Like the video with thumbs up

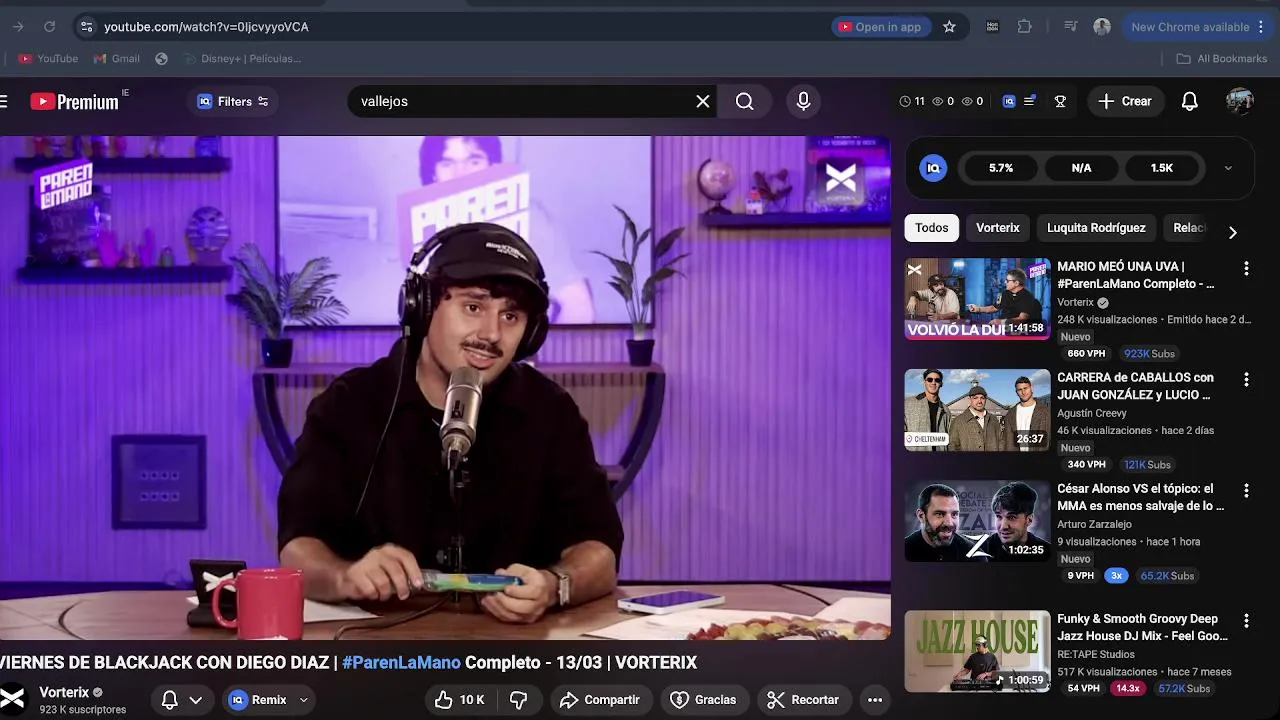click(x=460, y=700)
